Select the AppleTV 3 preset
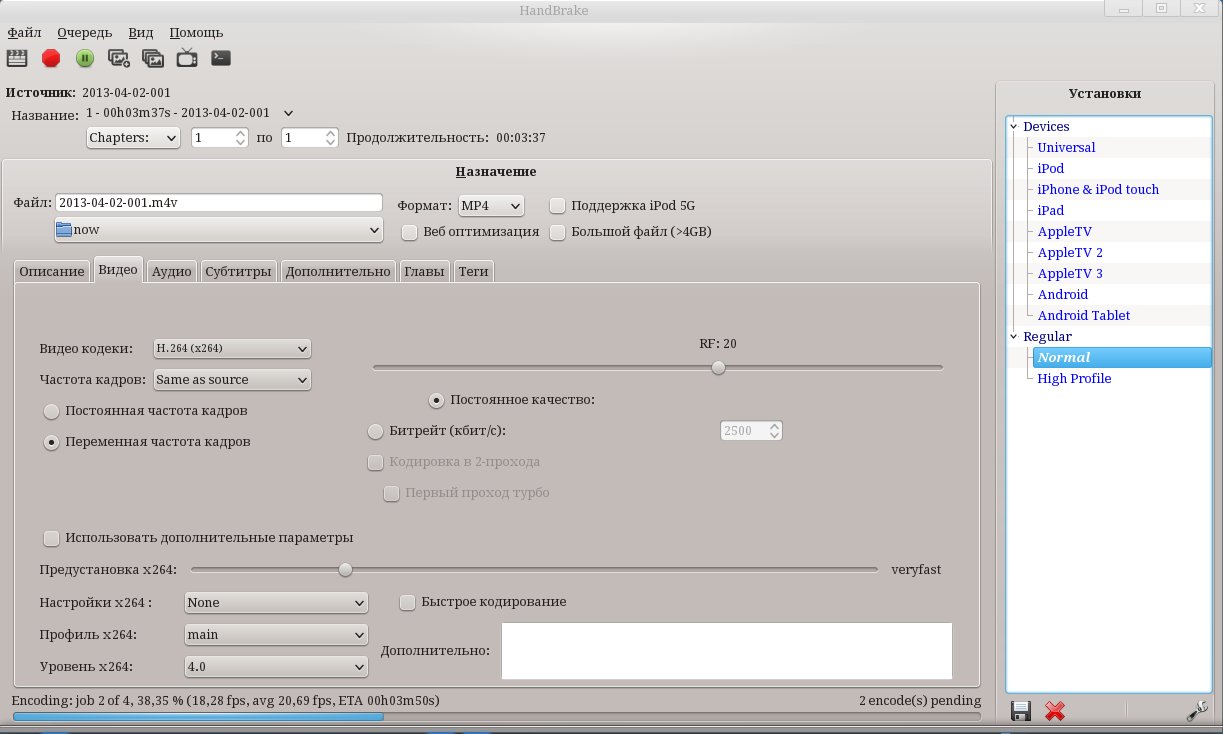The image size is (1223, 734). tap(1070, 273)
